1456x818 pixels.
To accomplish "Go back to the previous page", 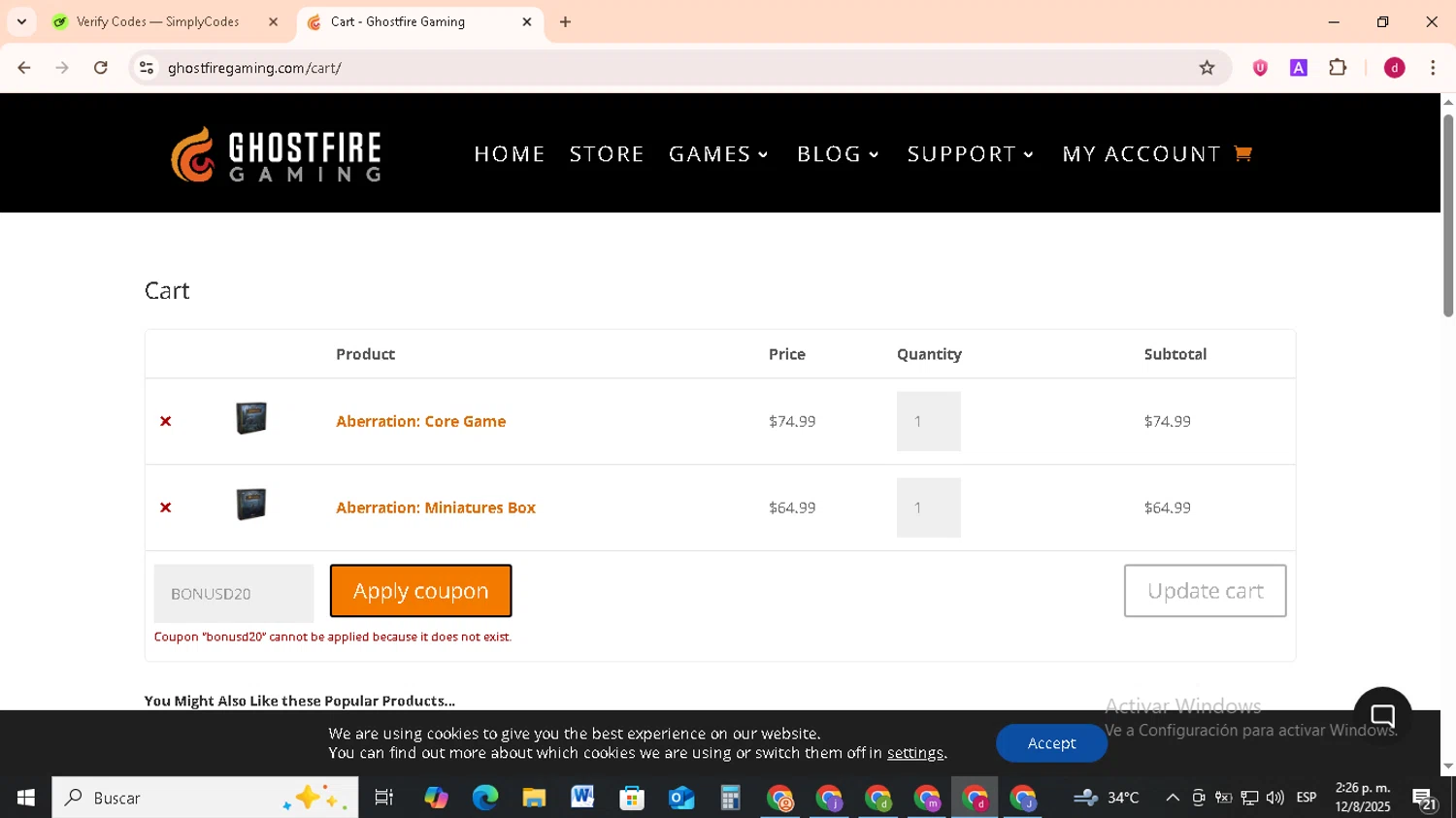I will pyautogui.click(x=24, y=68).
